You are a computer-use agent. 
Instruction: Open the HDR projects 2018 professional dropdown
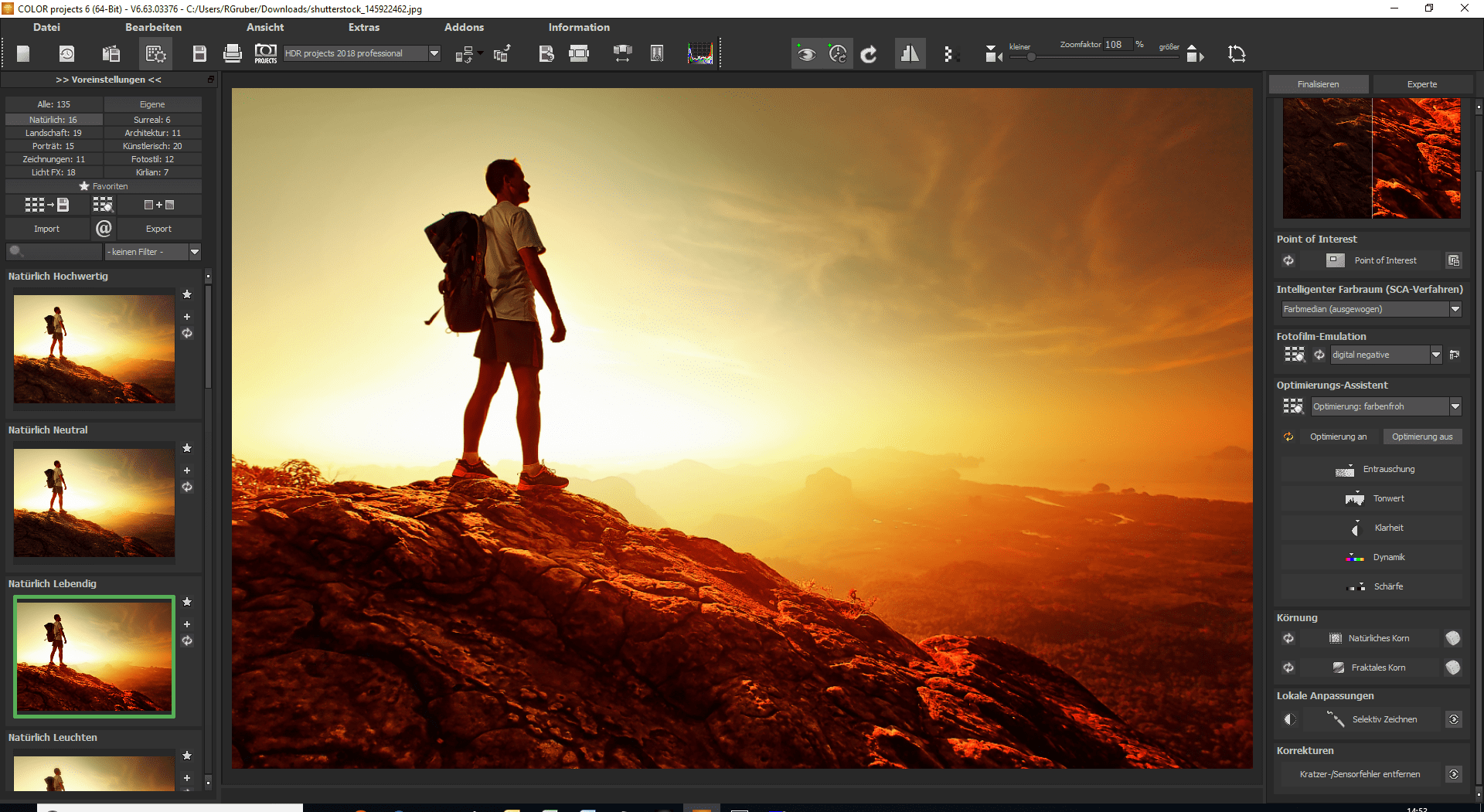pos(434,53)
